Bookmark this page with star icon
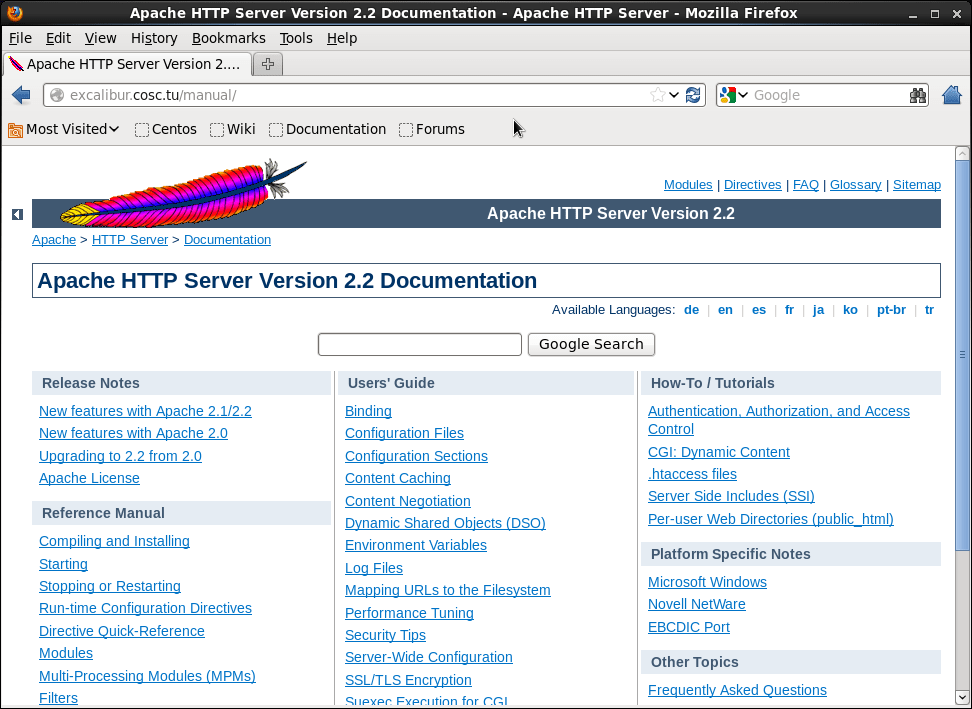 click(x=657, y=95)
